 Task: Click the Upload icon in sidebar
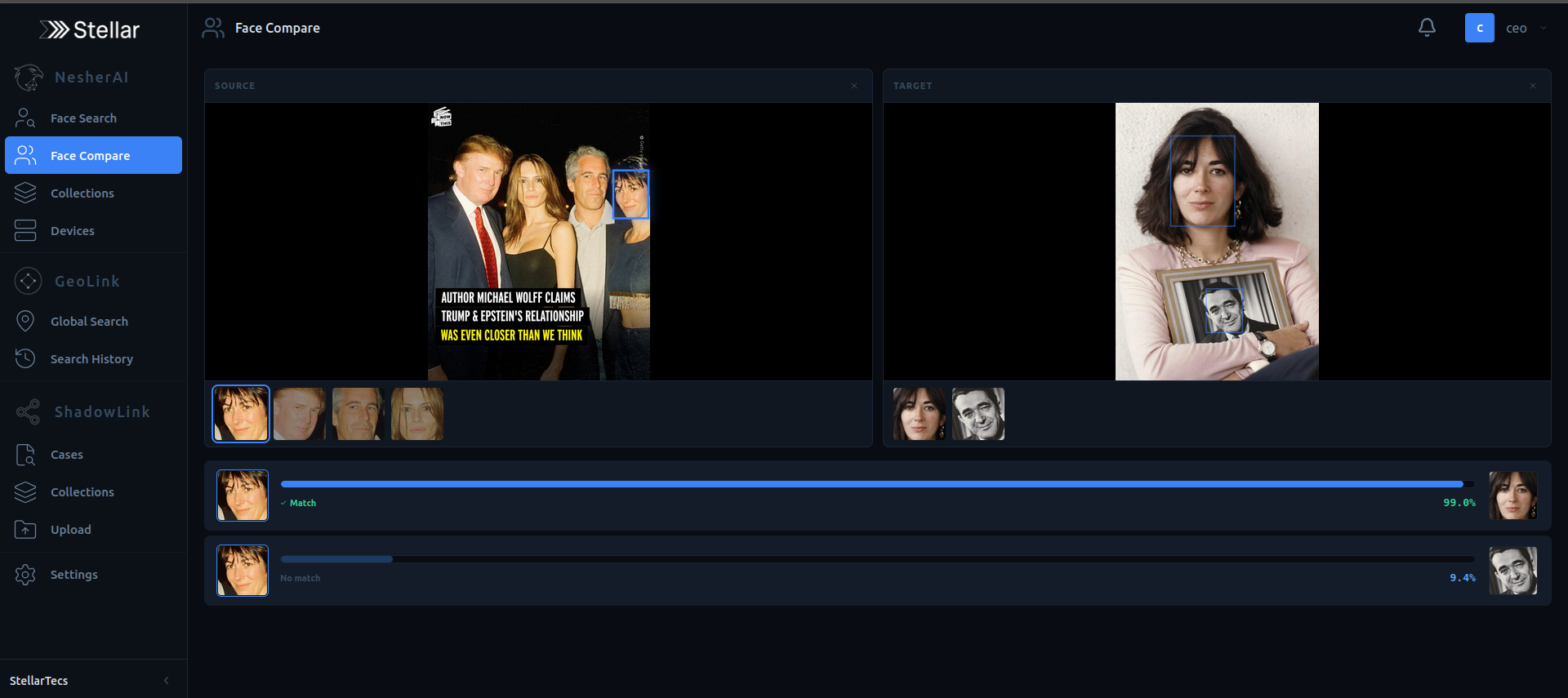point(25,530)
